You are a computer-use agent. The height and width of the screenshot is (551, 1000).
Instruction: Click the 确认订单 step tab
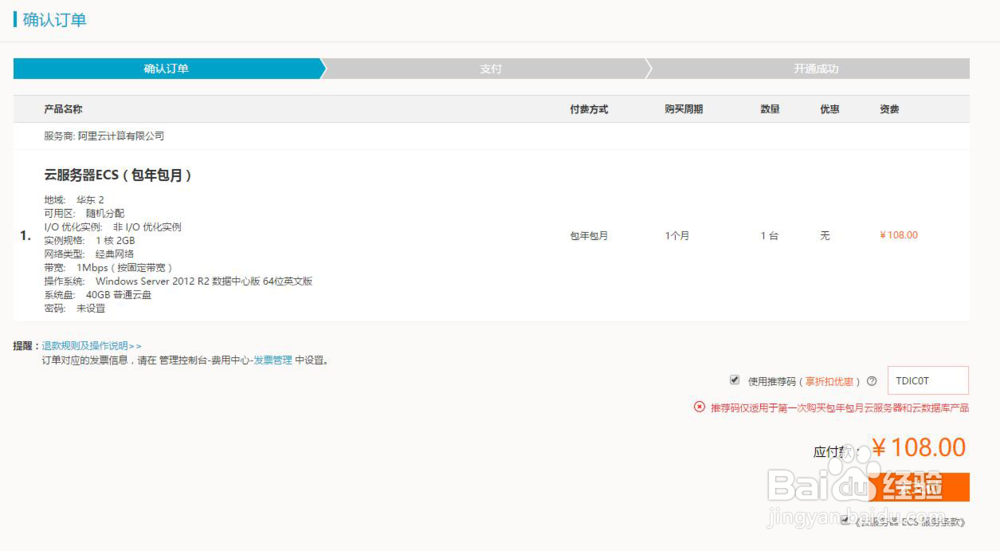[x=166, y=69]
